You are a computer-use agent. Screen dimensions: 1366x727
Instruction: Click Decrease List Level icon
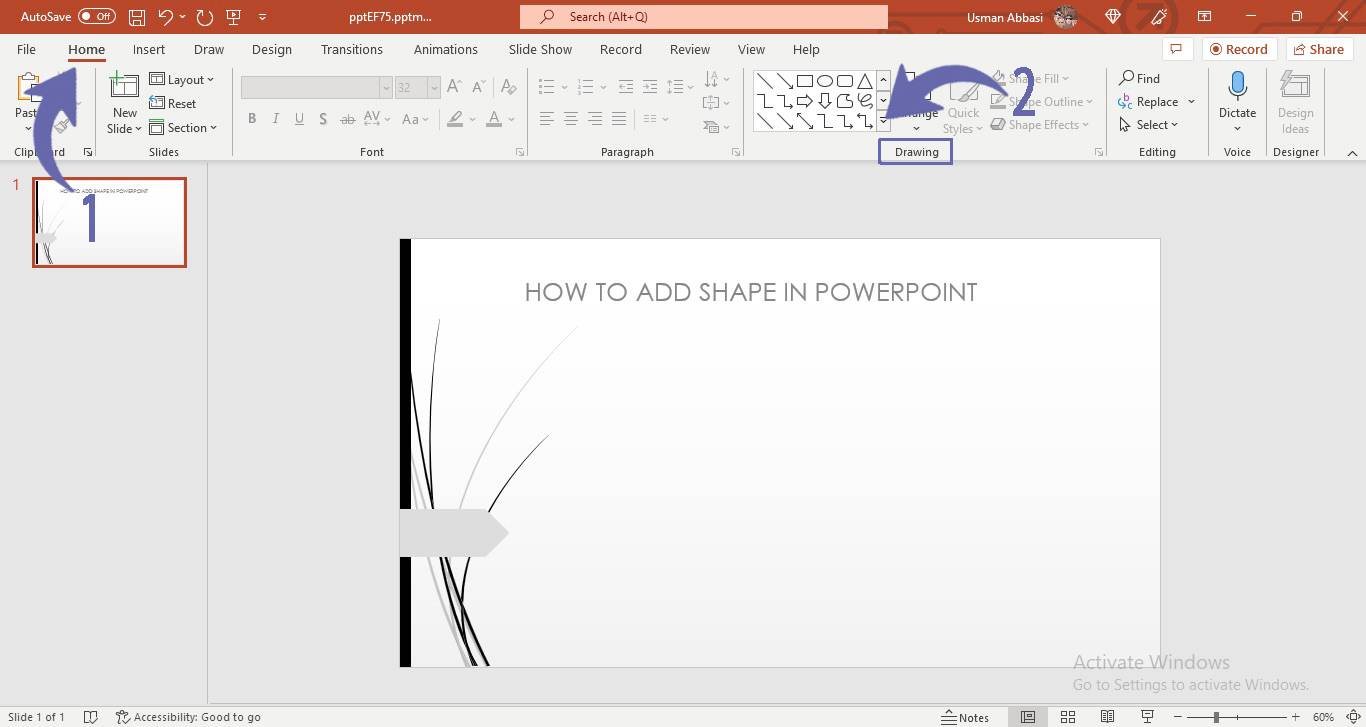[626, 88]
